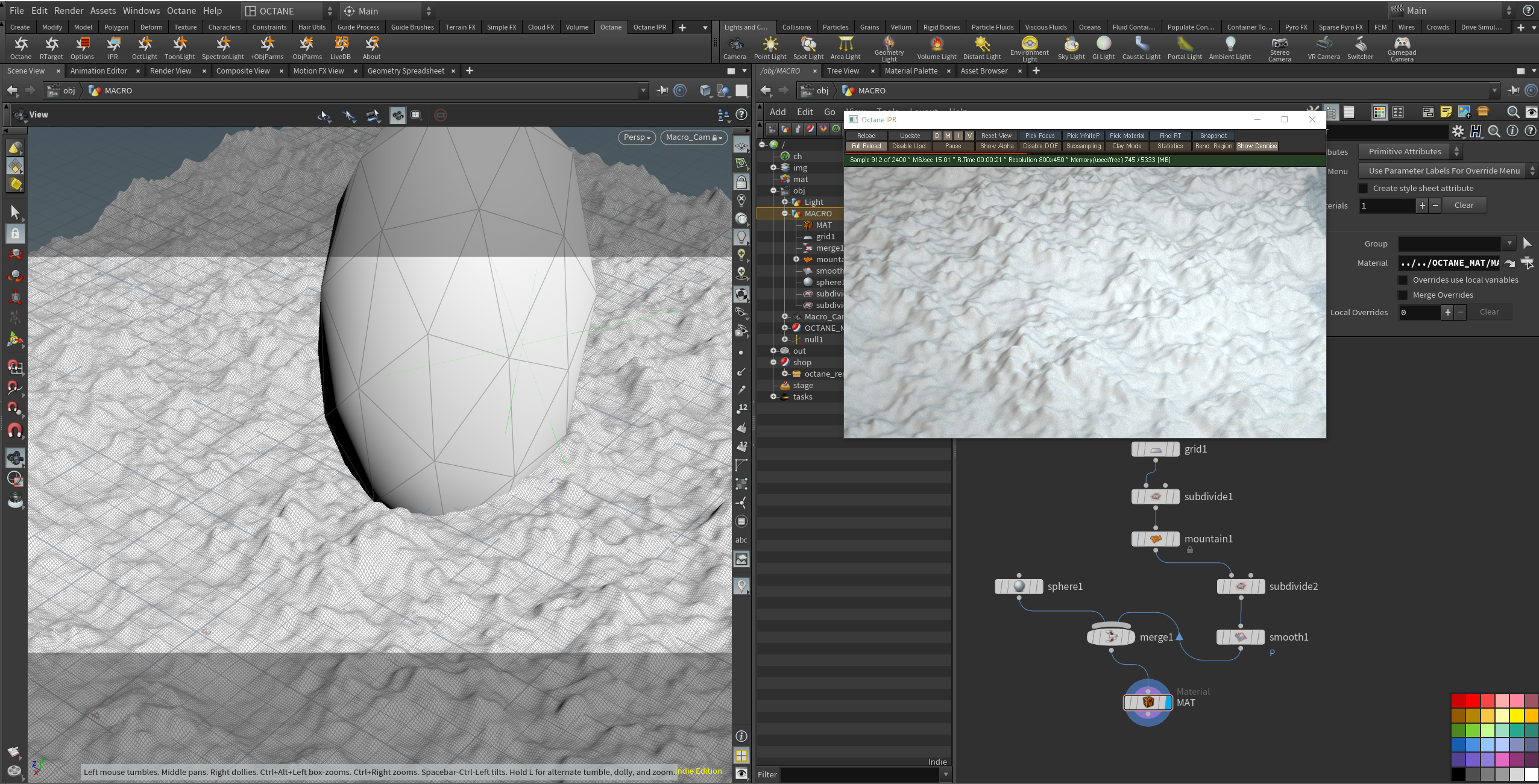Click the Octane IPR shelf tool

[x=113, y=47]
